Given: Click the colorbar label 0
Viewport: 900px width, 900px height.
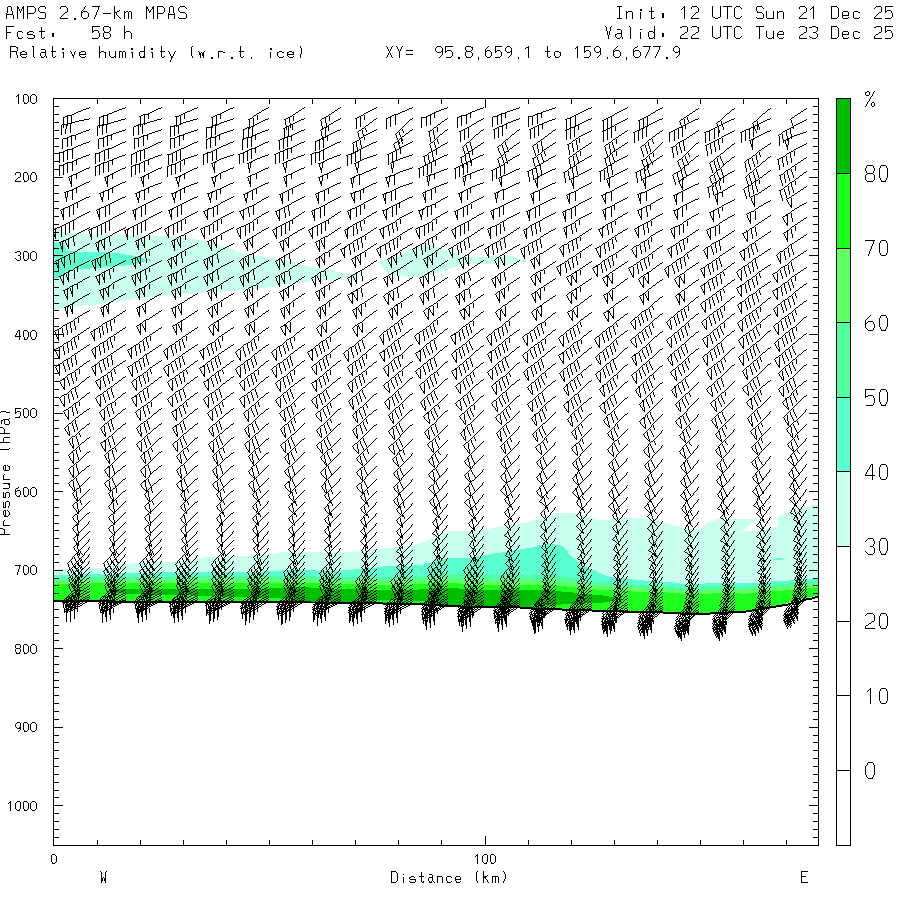Looking at the screenshot, I should [x=870, y=771].
